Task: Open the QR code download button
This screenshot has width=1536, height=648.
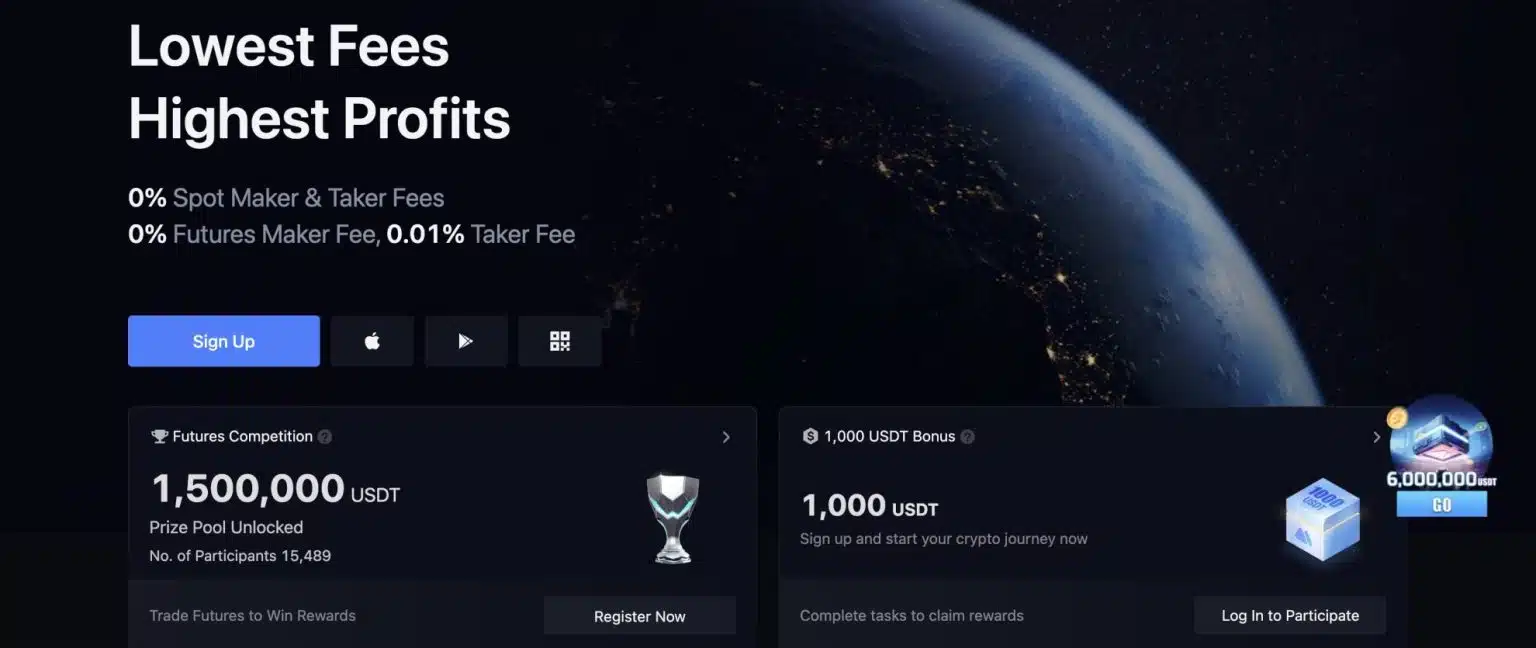Action: coord(560,341)
